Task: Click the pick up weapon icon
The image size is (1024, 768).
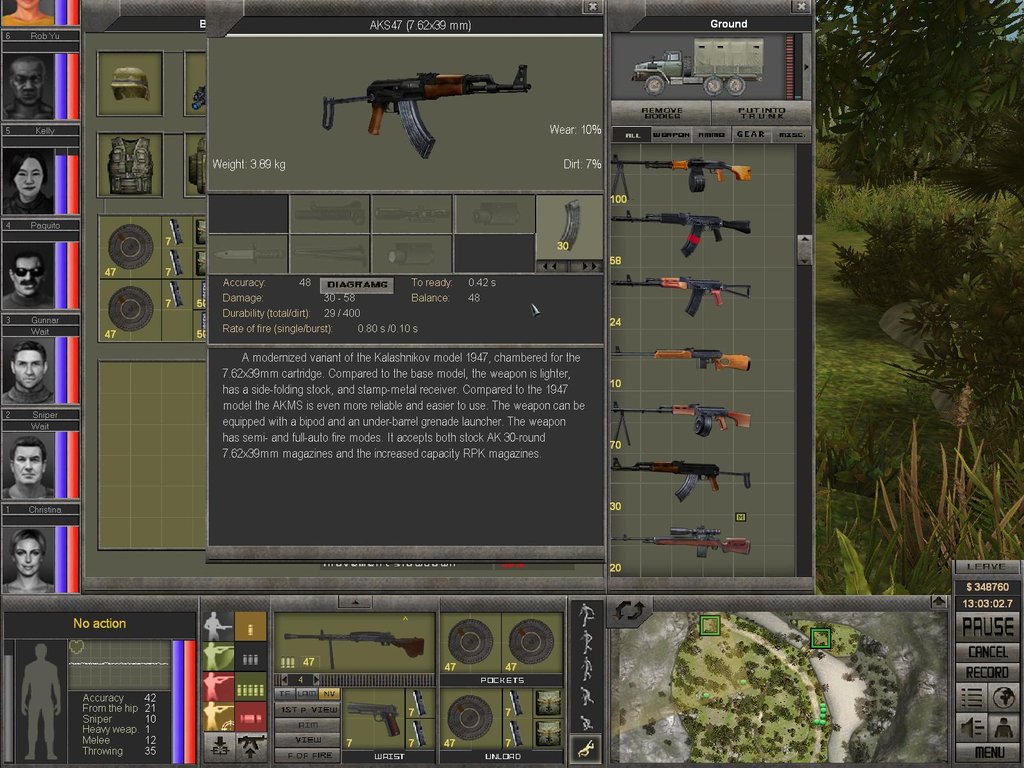Action: [x=251, y=746]
